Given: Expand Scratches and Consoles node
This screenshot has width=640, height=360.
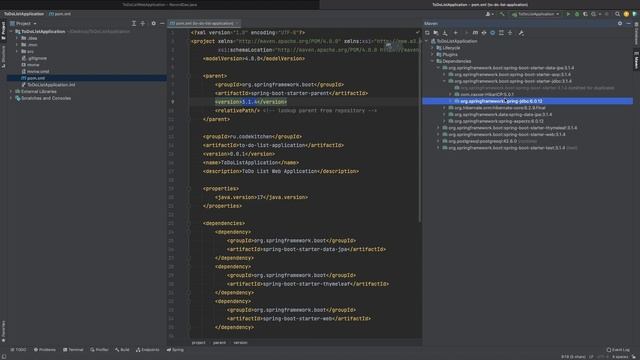Looking at the screenshot, I should [11, 98].
